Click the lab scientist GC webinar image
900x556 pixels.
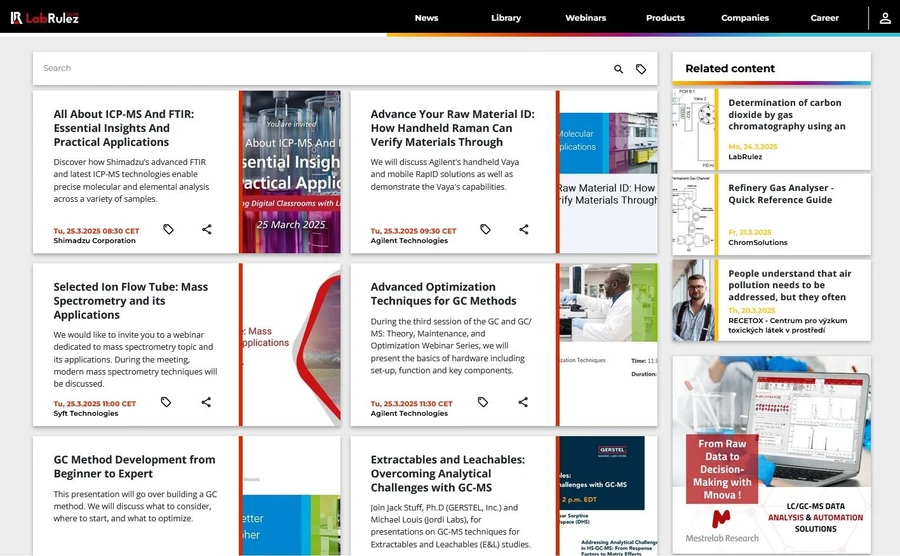click(607, 344)
